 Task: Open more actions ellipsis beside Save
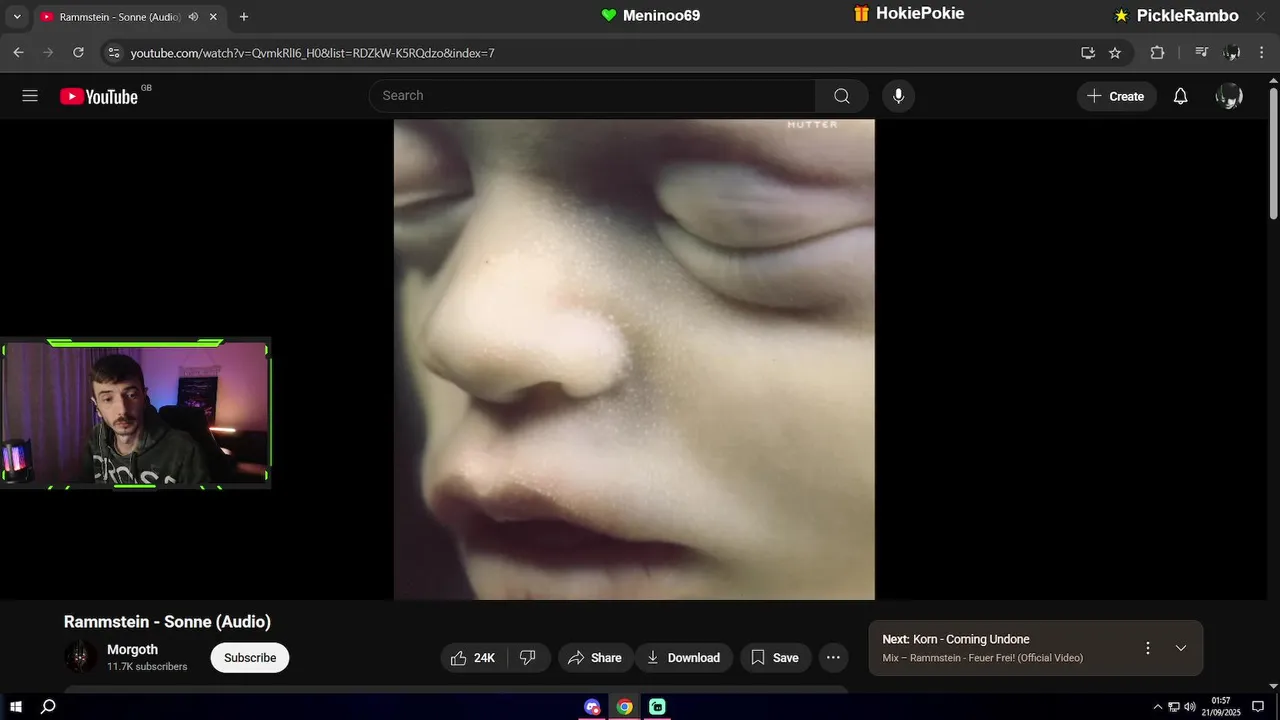pyautogui.click(x=833, y=657)
